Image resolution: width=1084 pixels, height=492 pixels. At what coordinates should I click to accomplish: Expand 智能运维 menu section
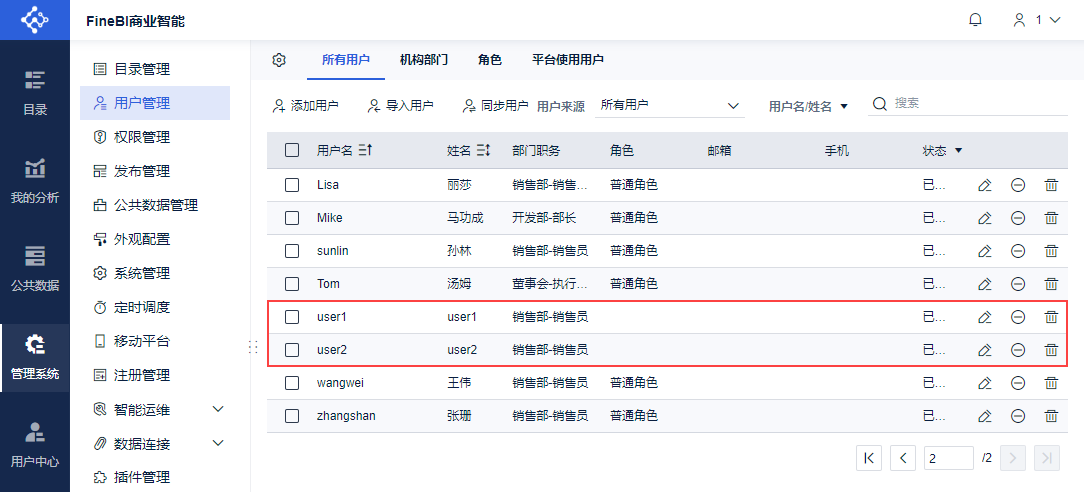[218, 409]
